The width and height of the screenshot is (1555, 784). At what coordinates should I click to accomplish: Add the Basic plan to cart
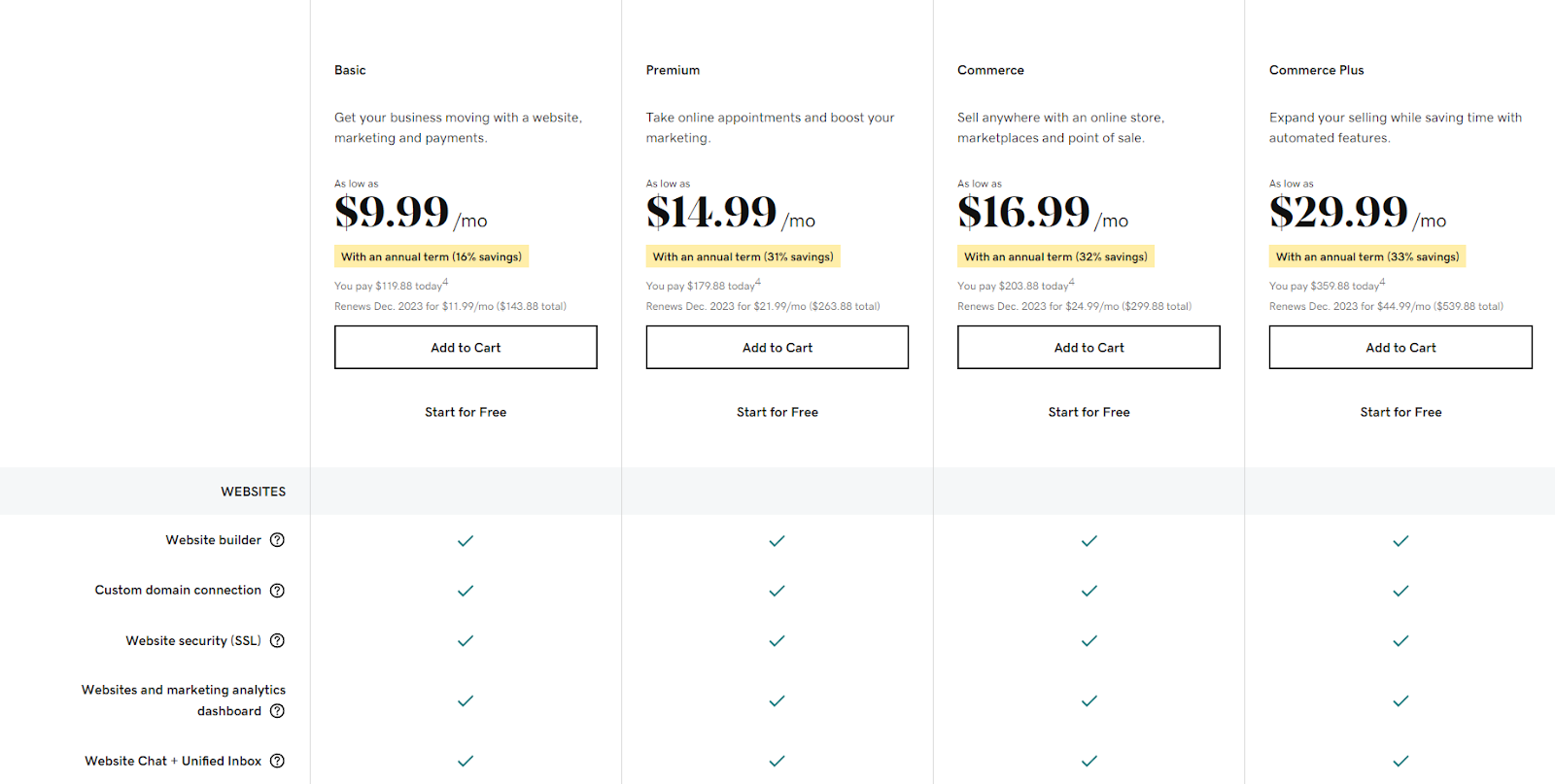466,348
